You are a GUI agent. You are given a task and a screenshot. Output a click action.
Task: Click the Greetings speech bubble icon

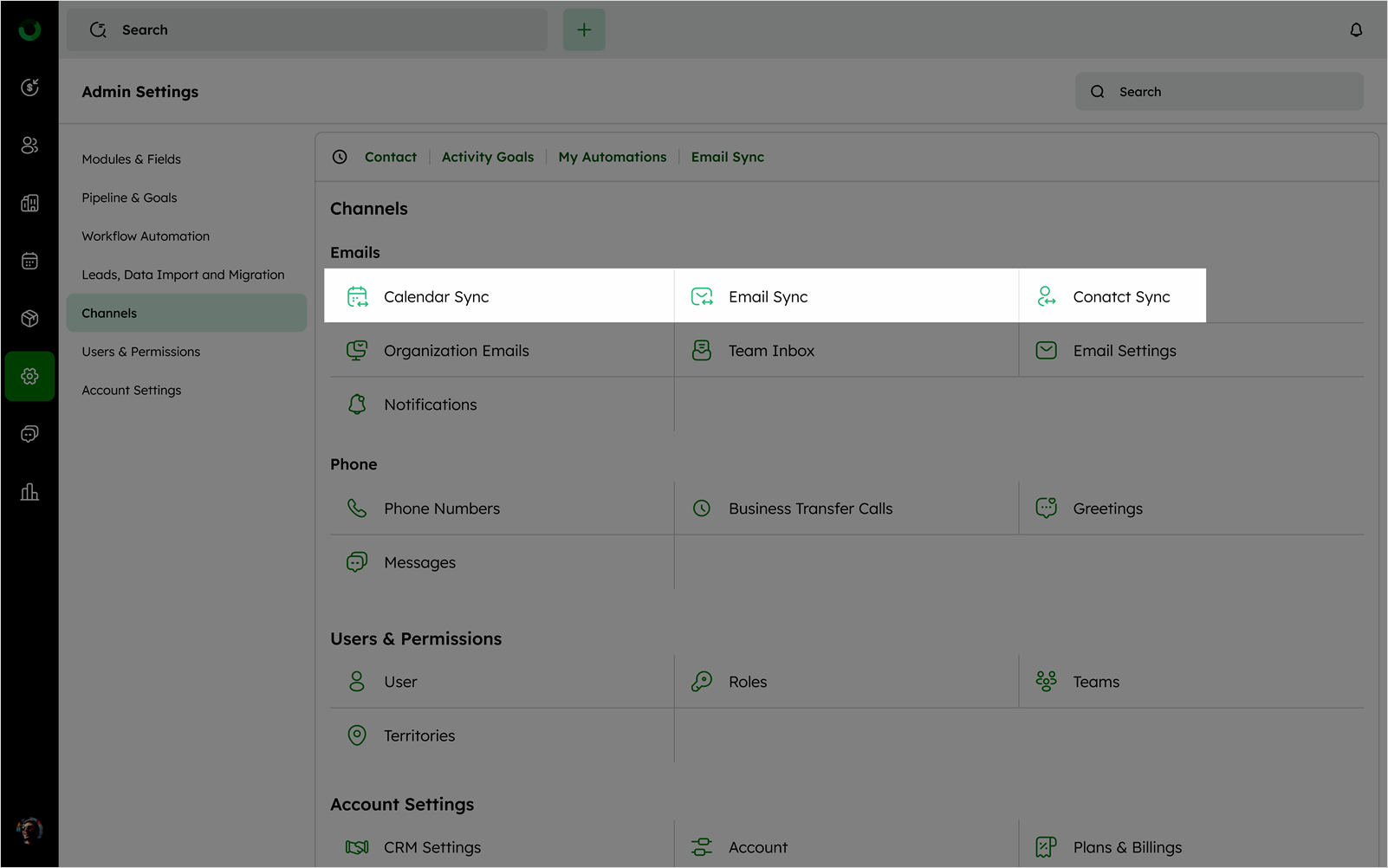(x=1047, y=508)
